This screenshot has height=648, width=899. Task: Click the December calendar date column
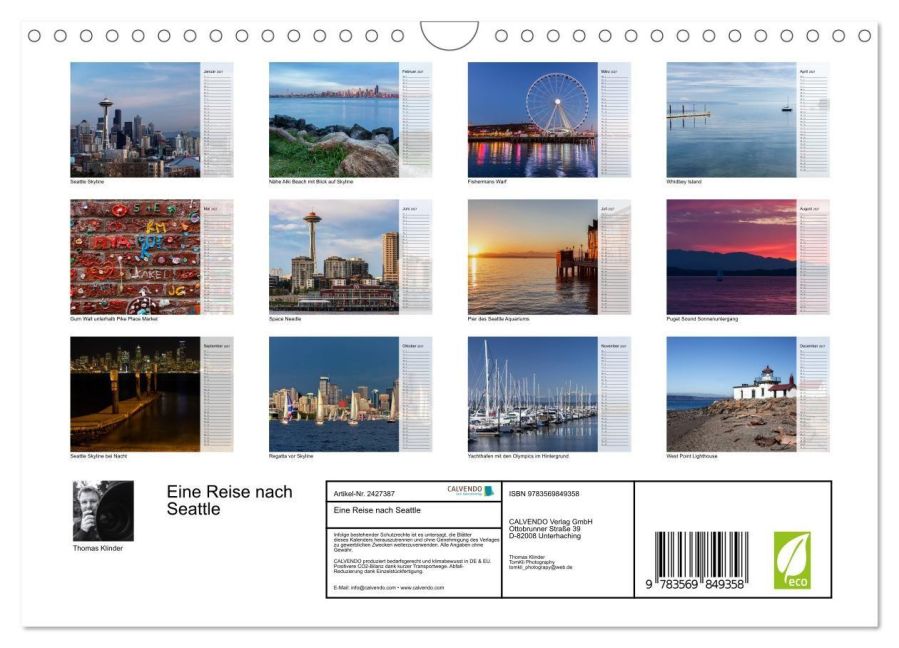[813, 394]
